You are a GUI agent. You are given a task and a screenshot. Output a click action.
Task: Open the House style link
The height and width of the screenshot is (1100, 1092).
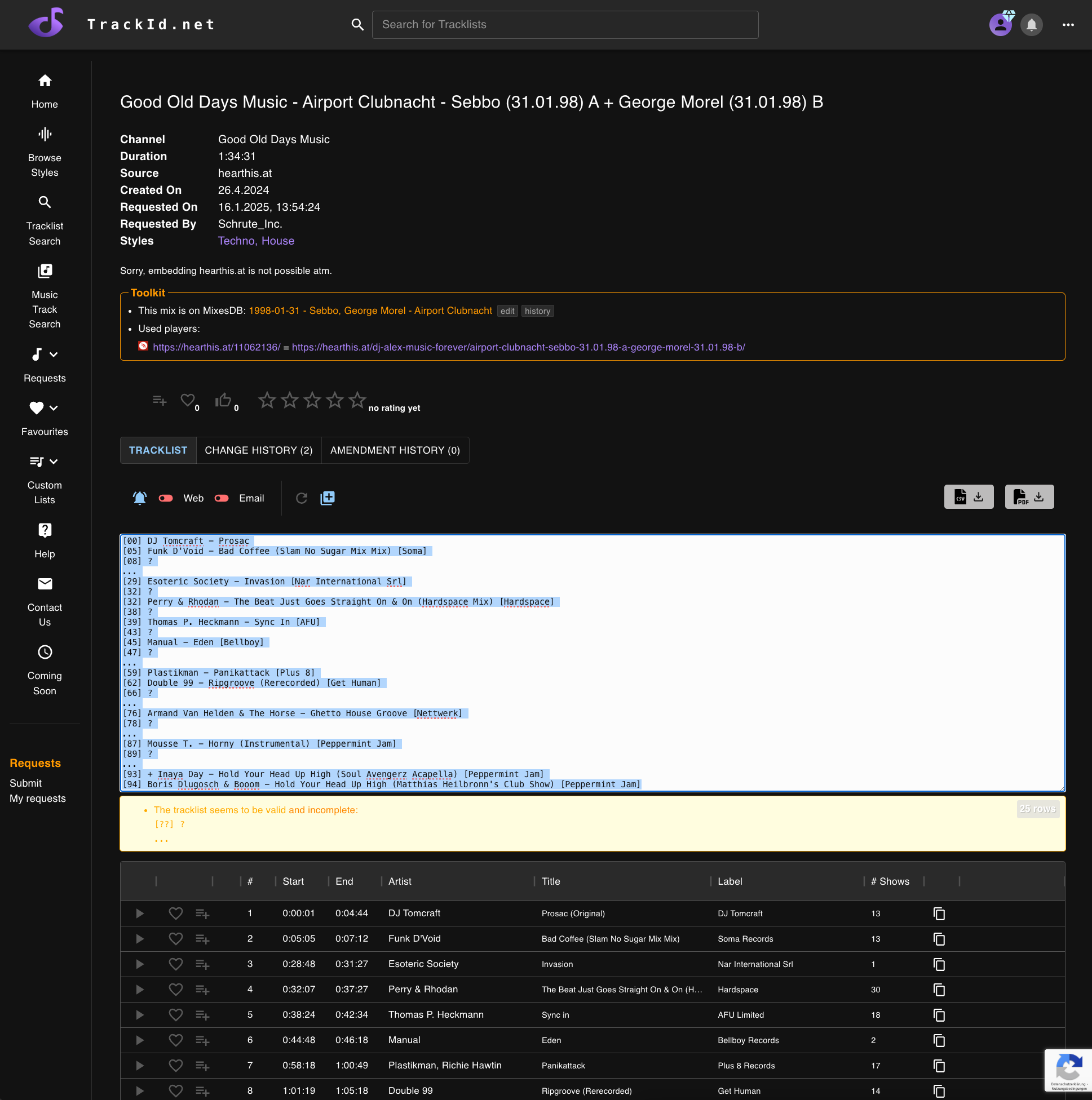(x=278, y=241)
